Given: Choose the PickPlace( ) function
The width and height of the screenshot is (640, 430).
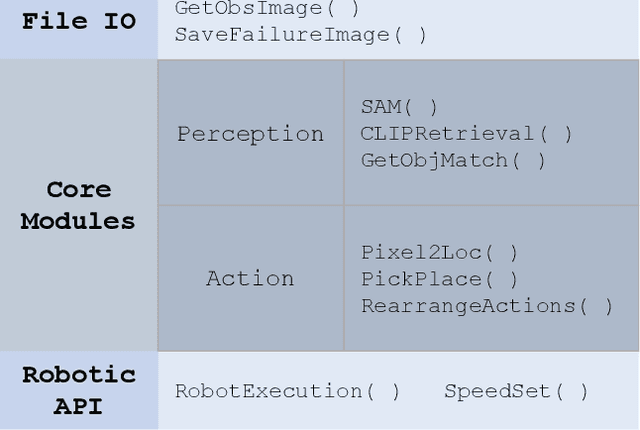Looking at the screenshot, I should tap(439, 279).
